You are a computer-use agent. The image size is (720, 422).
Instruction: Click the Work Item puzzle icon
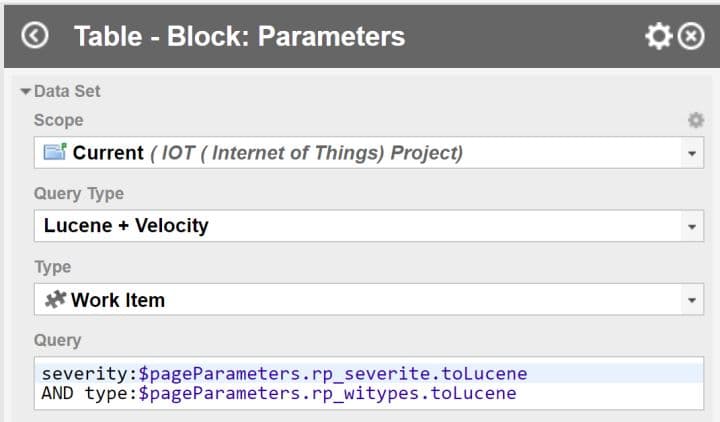click(x=55, y=299)
